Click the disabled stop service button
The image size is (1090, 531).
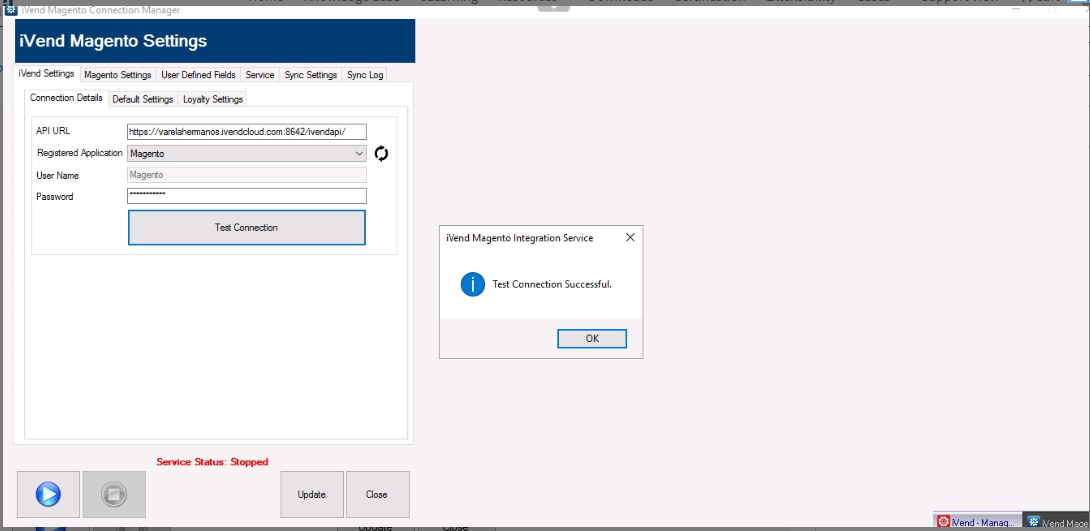click(114, 494)
